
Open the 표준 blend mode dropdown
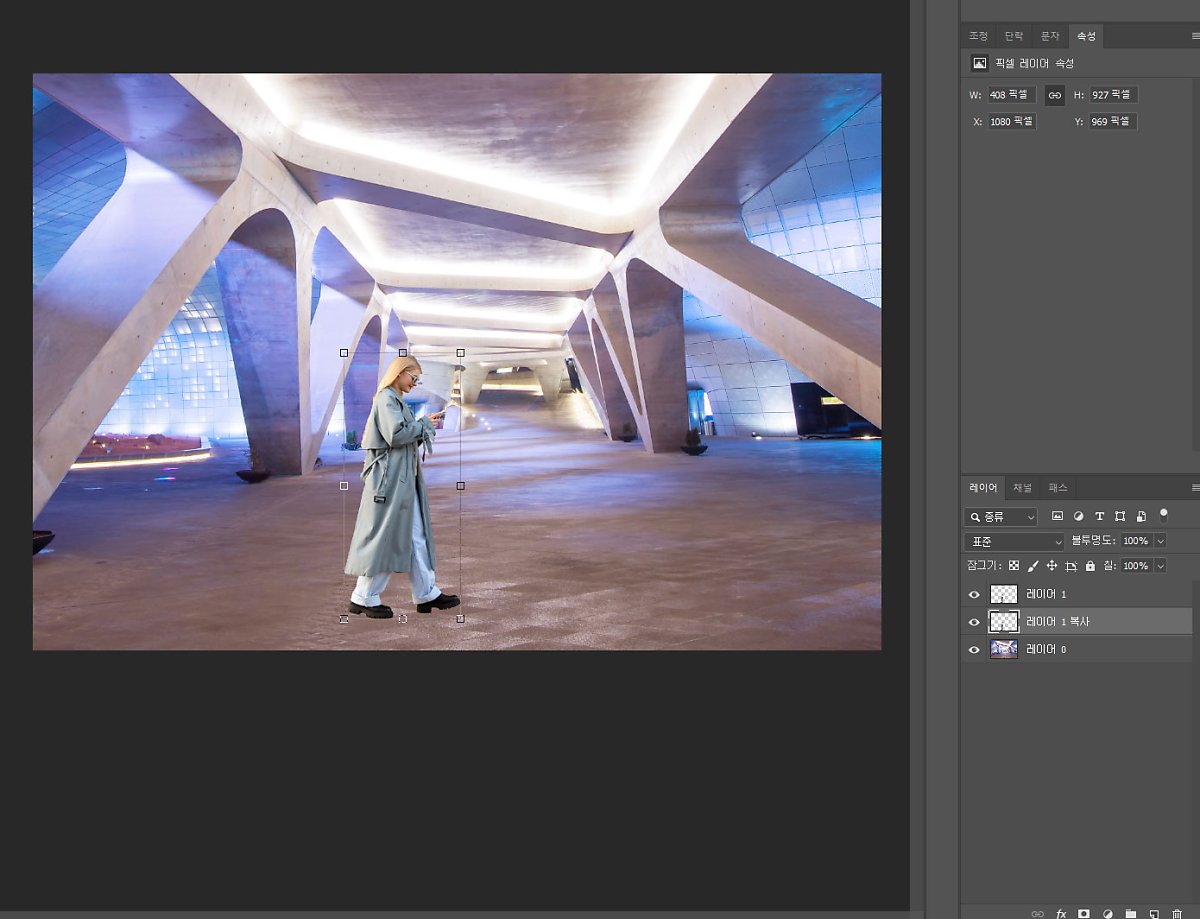(1014, 541)
